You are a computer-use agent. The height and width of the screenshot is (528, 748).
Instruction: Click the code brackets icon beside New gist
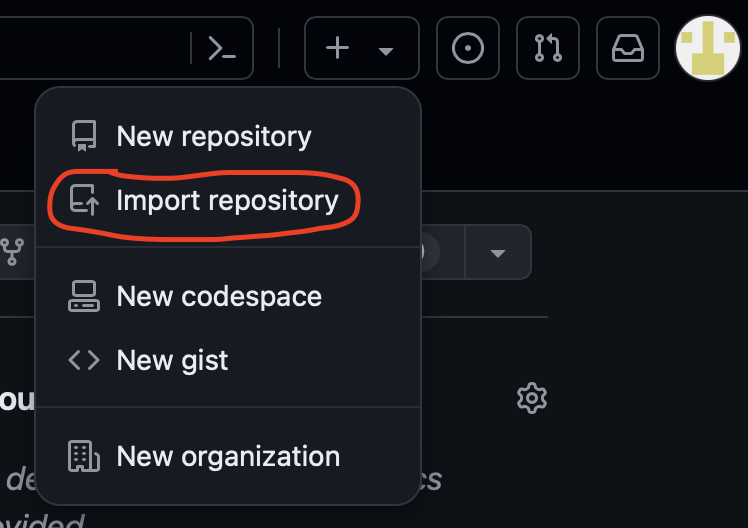(x=84, y=360)
